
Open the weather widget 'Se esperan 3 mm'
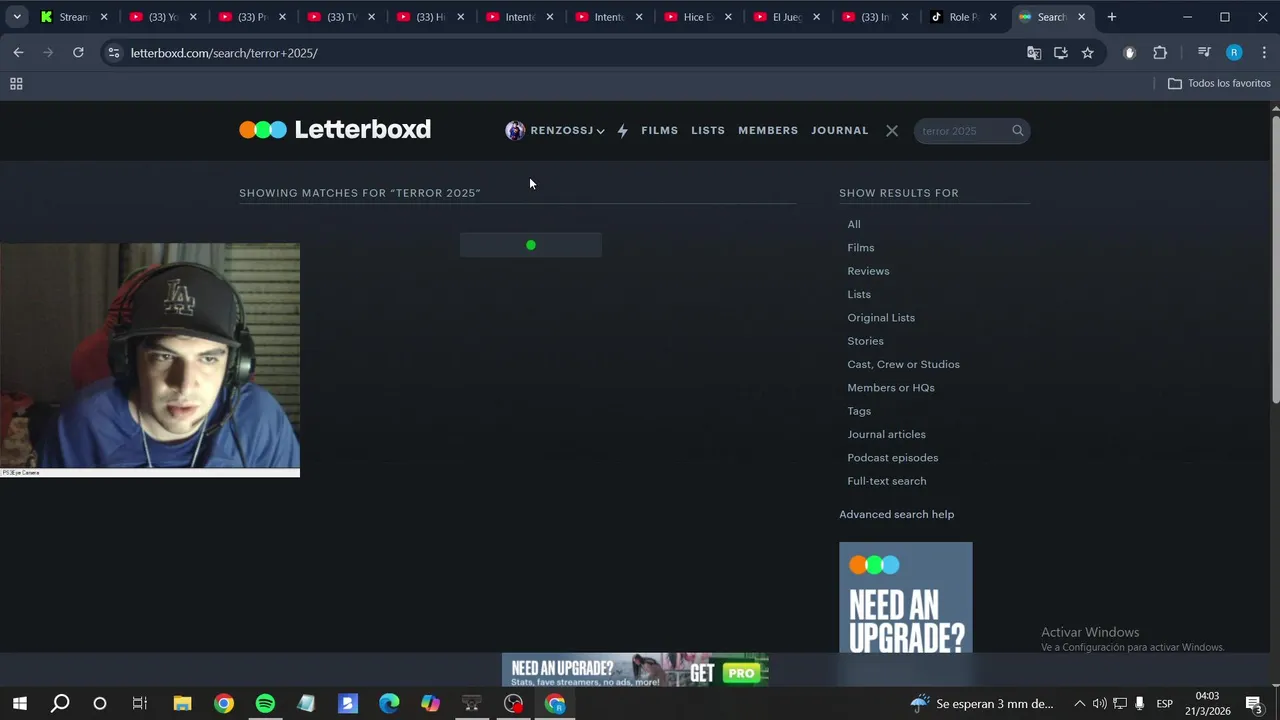tap(982, 704)
